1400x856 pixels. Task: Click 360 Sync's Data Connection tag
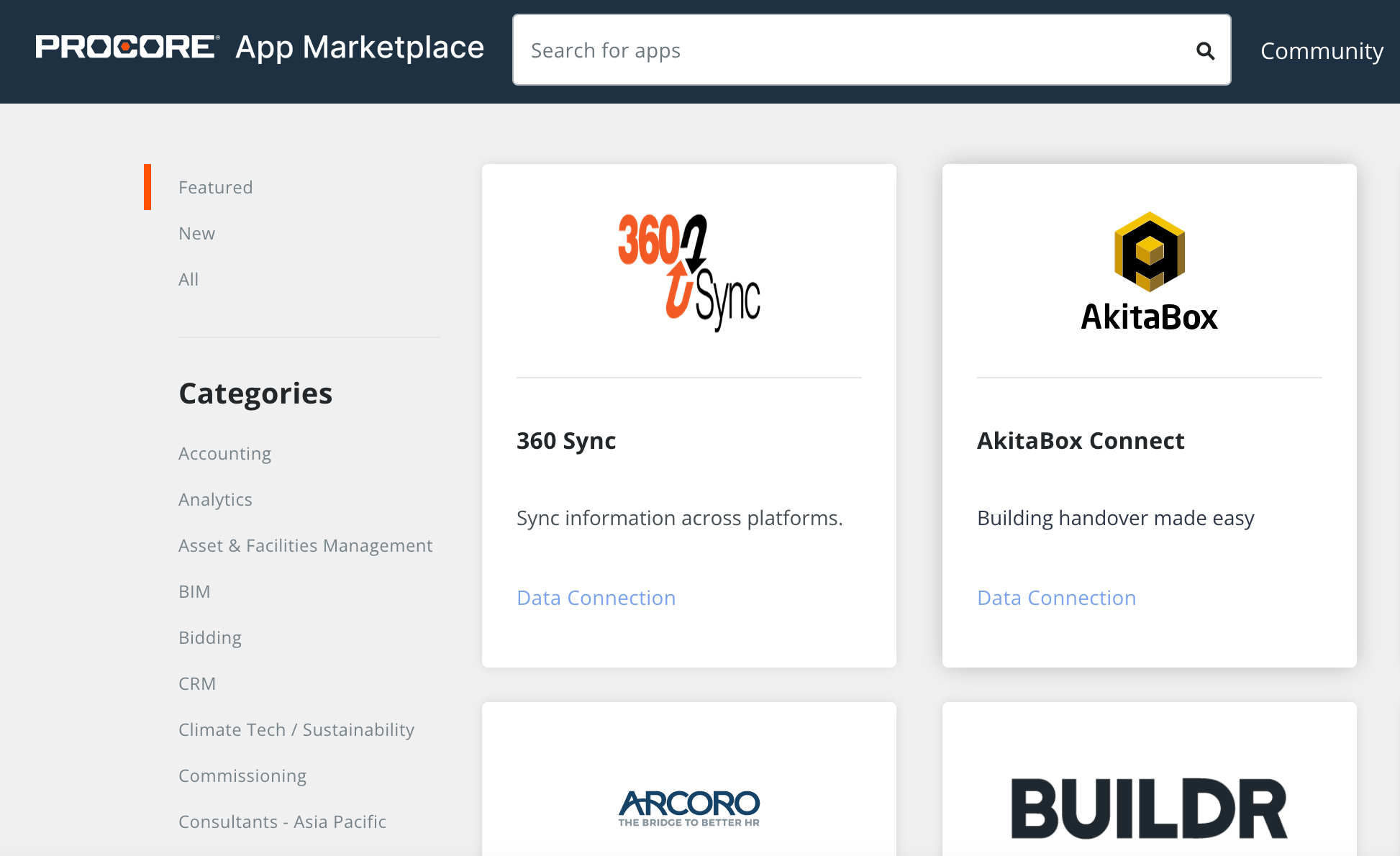596,598
